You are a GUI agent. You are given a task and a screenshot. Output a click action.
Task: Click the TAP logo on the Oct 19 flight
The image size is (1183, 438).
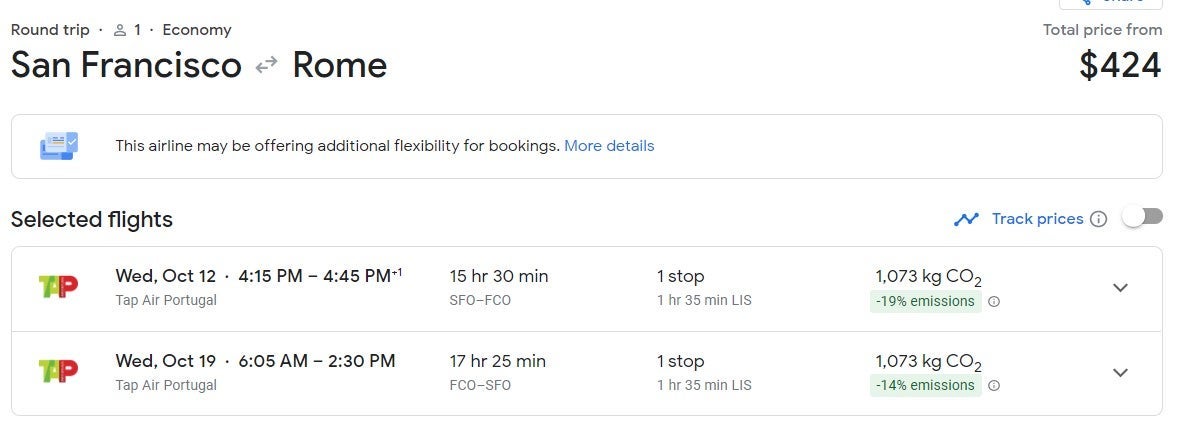click(57, 371)
